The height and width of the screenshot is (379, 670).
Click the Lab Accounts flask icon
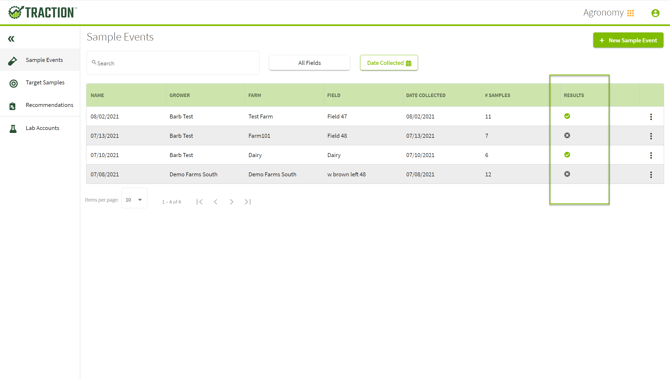[x=13, y=129]
